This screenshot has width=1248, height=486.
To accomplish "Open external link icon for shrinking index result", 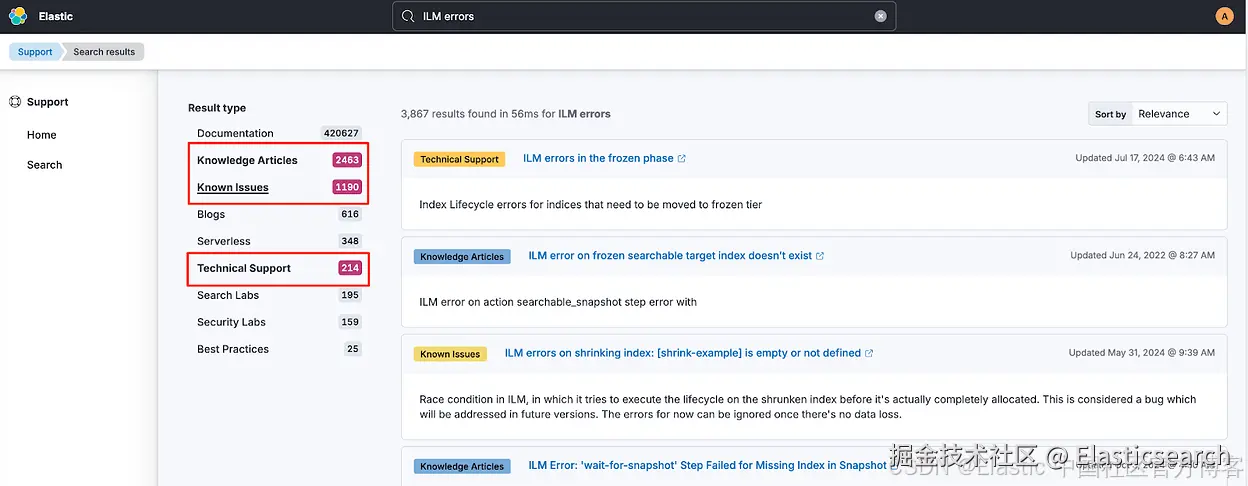I will pos(869,353).
